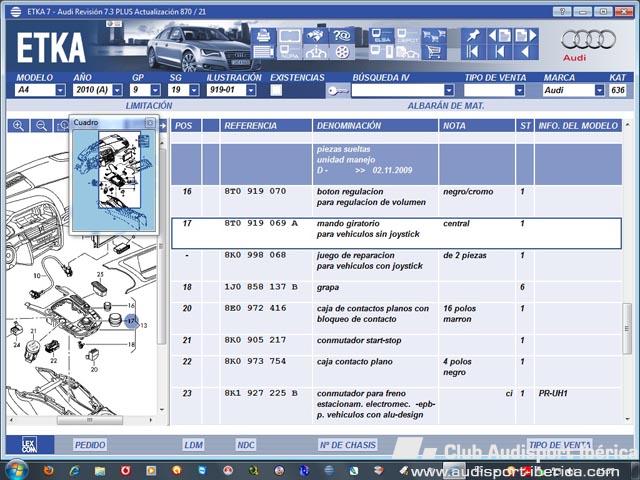This screenshot has height=480, width=640.
Task: Zoom in on the illustration with magnifier plus
Action: click(18, 125)
